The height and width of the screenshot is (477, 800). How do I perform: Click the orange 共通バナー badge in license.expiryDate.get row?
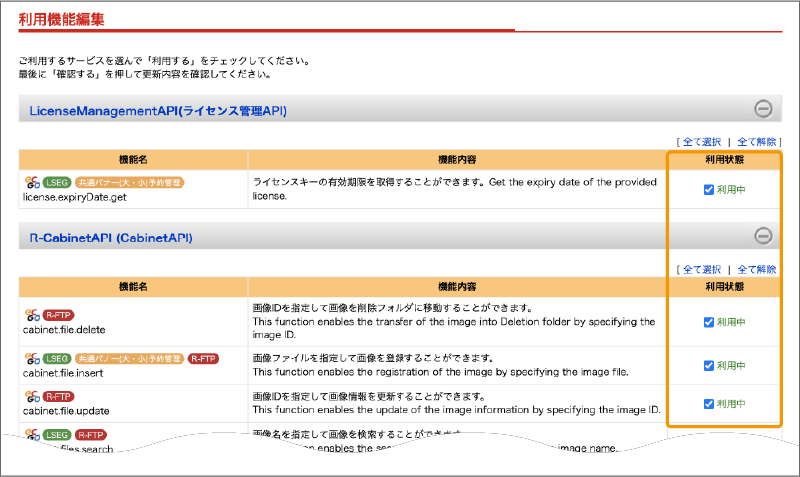click(130, 183)
